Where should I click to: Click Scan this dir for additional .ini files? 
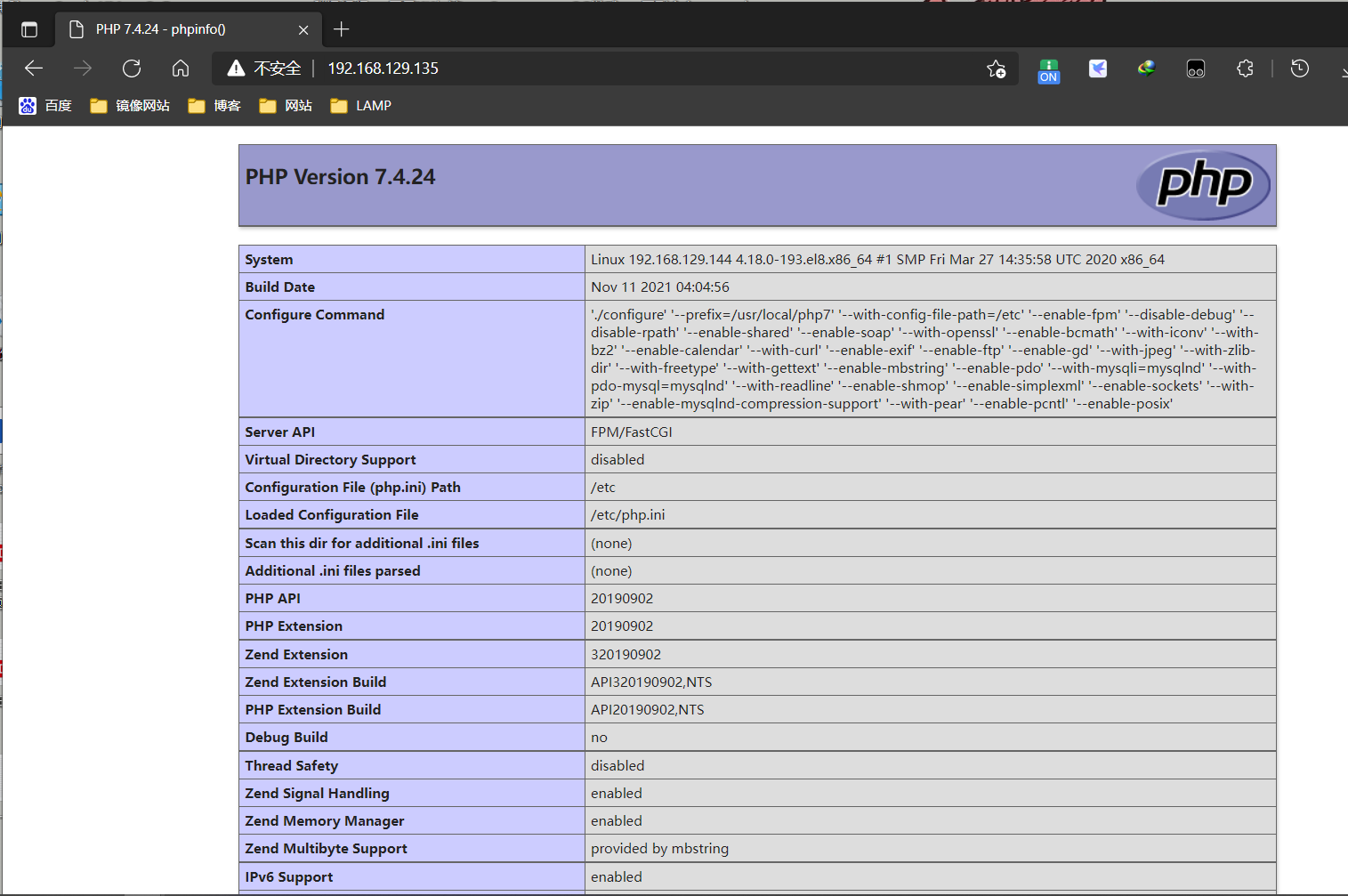[362, 544]
